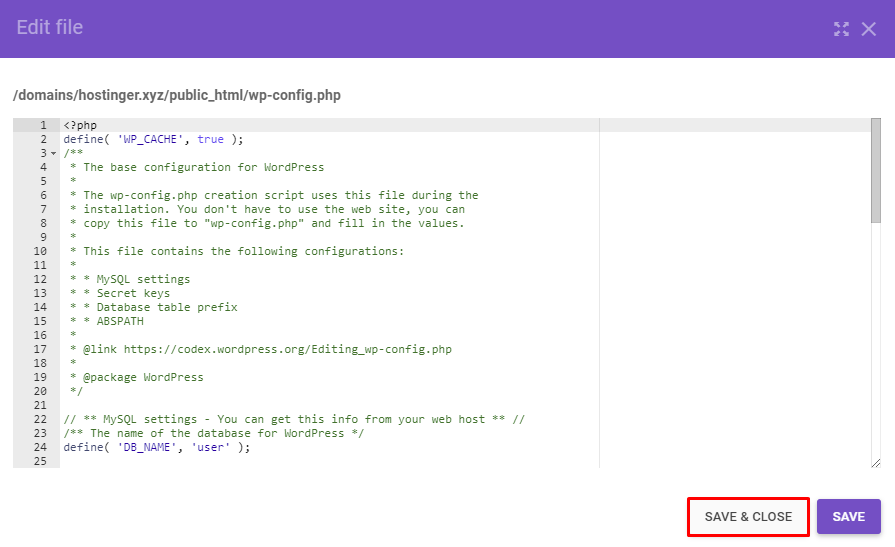Image resolution: width=895 pixels, height=547 pixels.
Task: Click the 'Edit file' dialog title
Action: click(50, 27)
